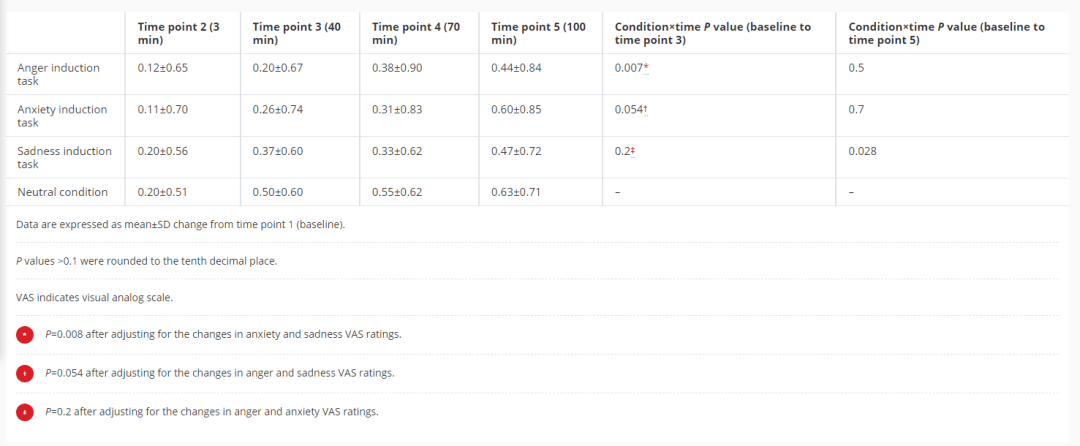Click the footnote text starting with P=0.008

click(223, 334)
